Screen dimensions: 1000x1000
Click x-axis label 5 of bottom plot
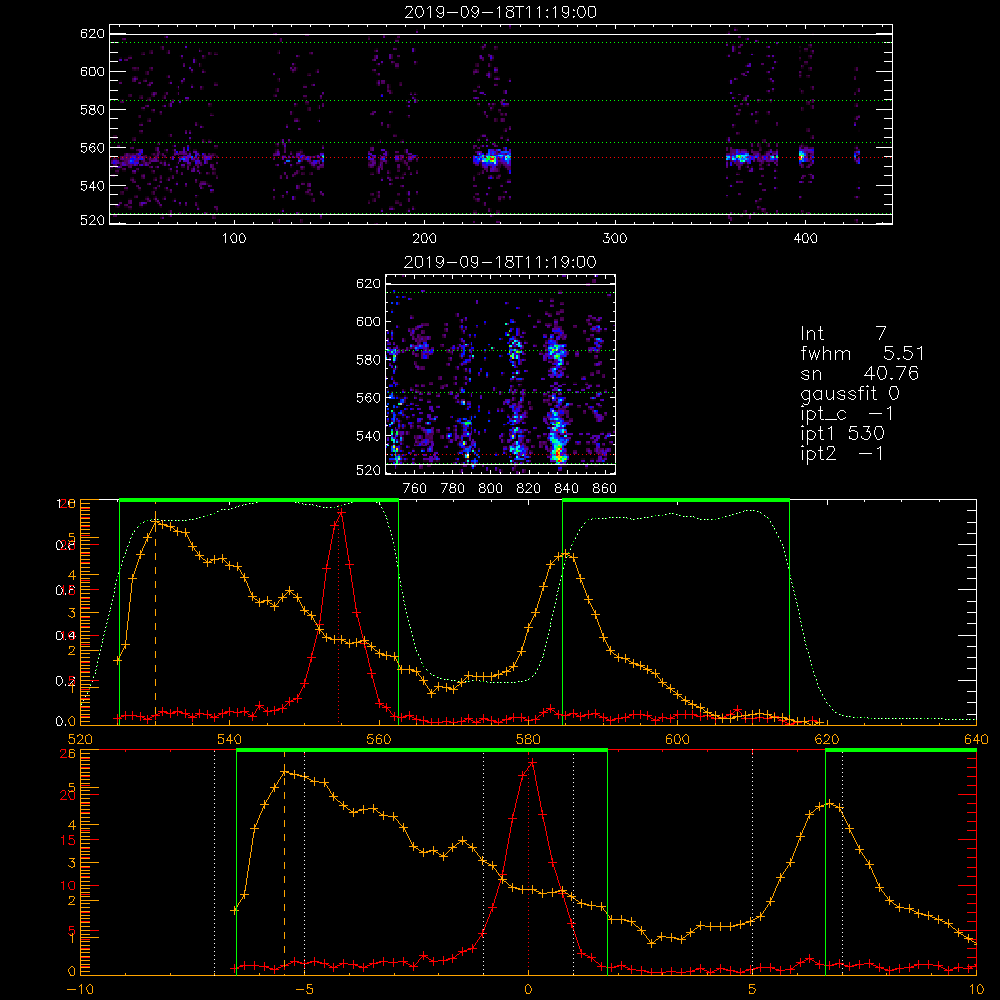[753, 990]
